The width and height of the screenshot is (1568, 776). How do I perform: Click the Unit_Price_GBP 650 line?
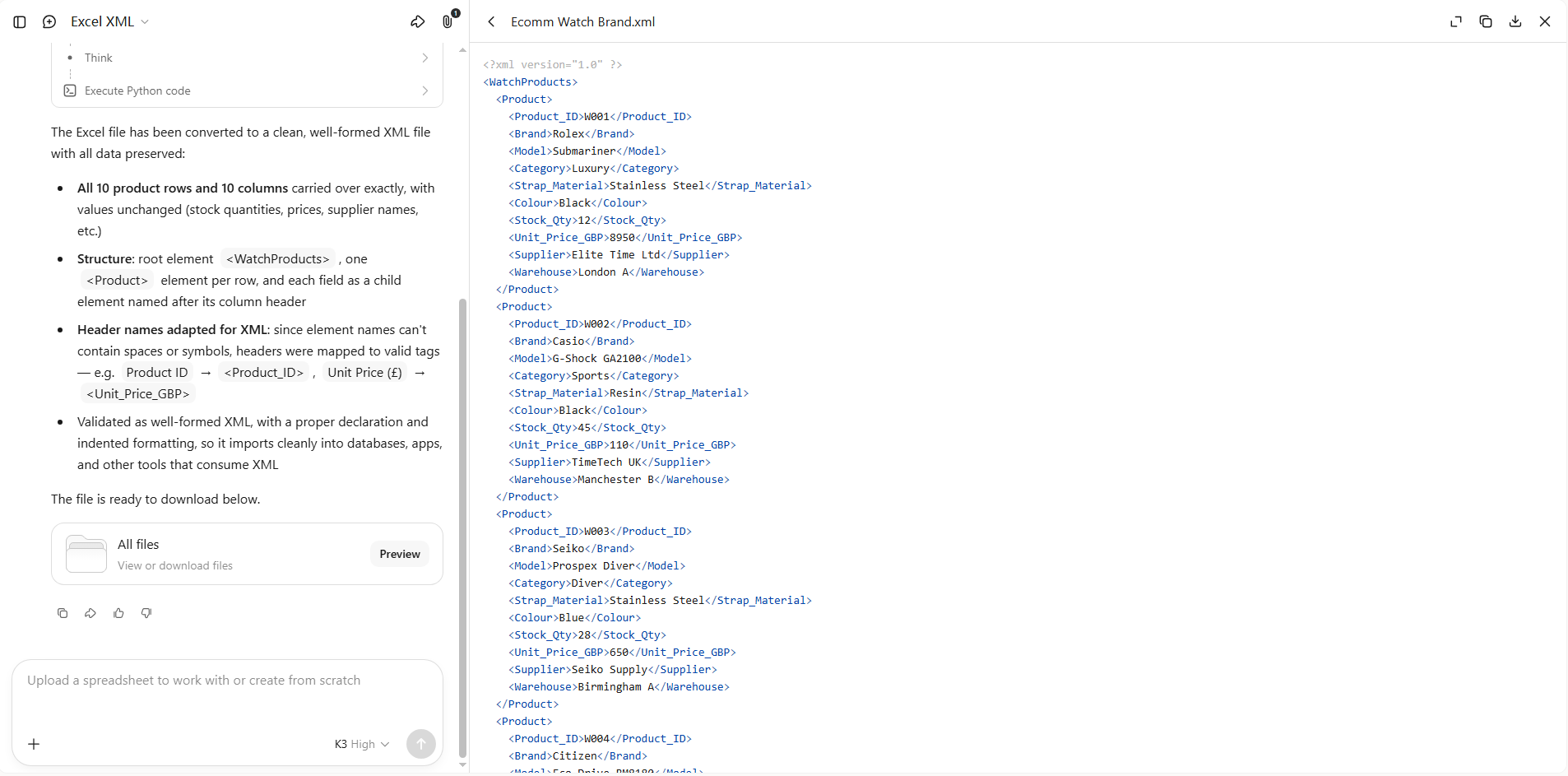[622, 653]
